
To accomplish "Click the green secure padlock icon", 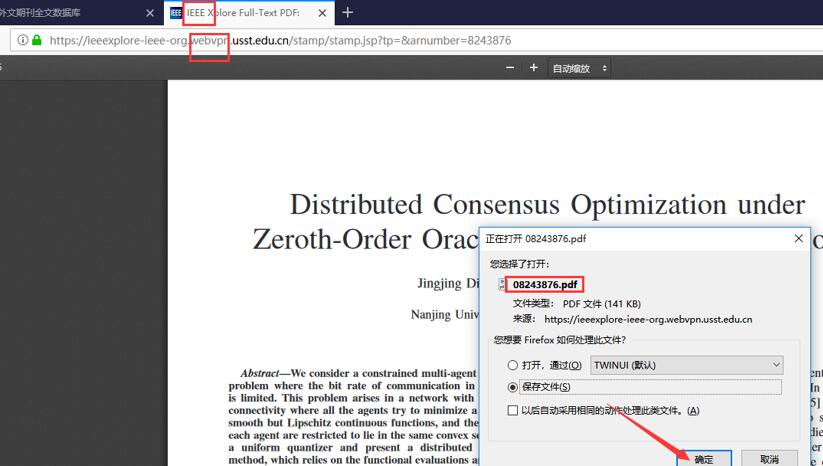I will [37, 41].
